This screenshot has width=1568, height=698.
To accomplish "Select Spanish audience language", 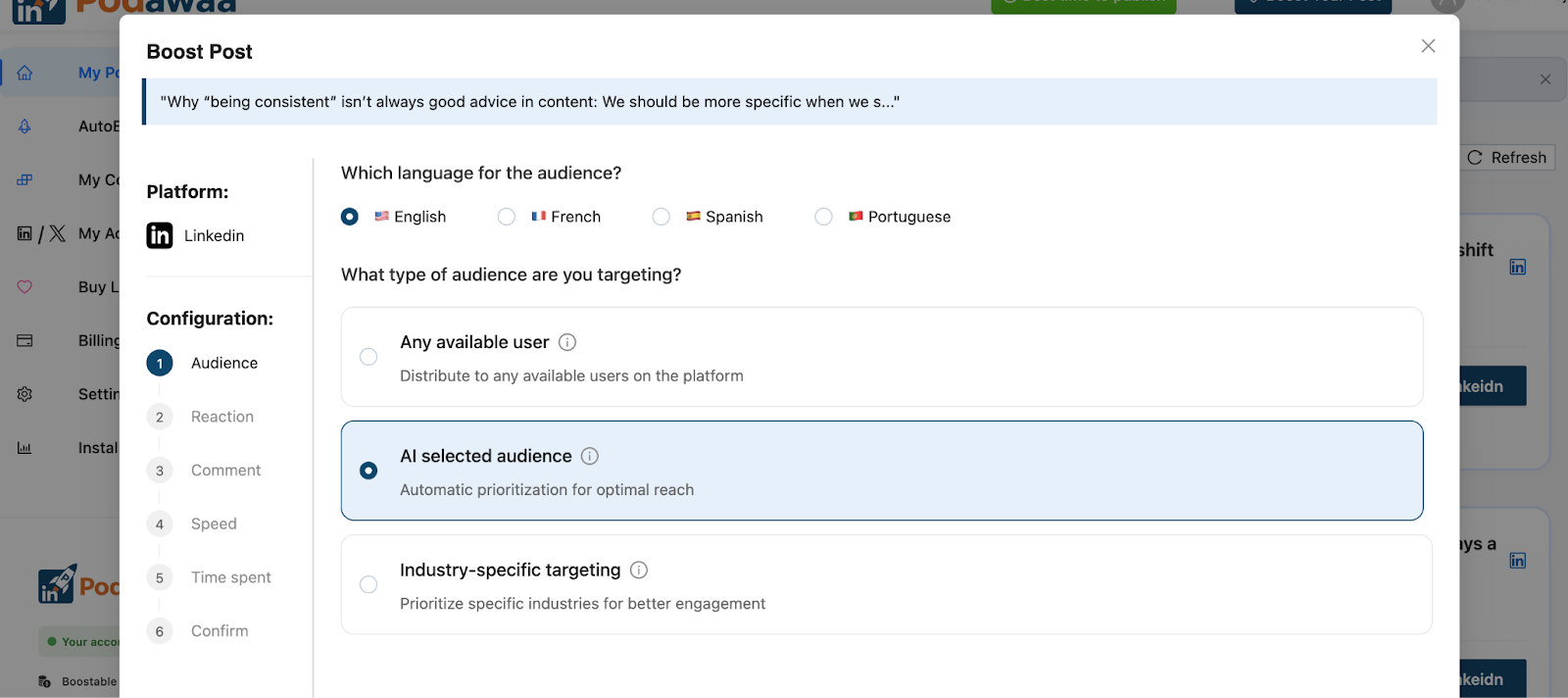I will [x=661, y=217].
